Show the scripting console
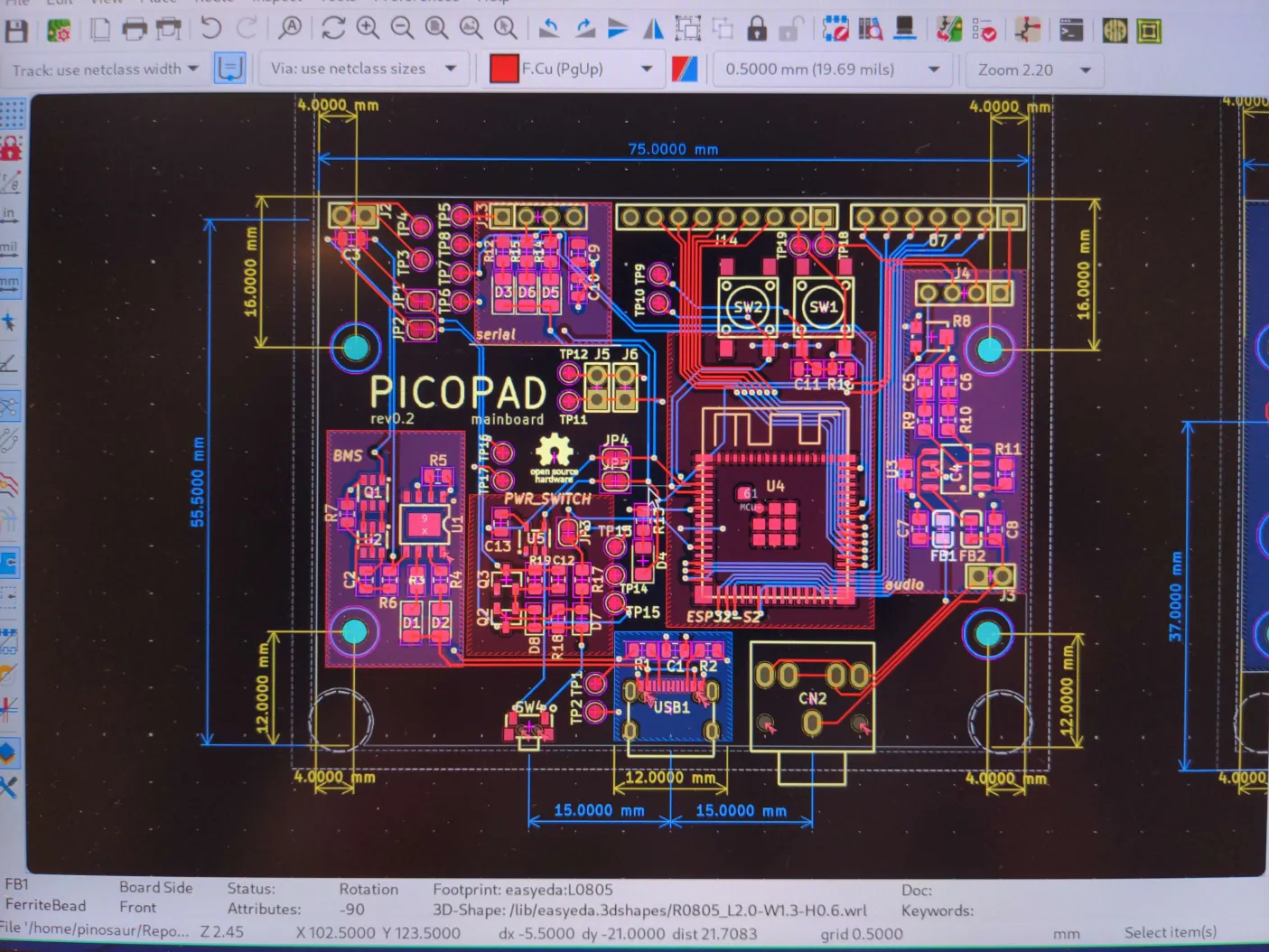The width and height of the screenshot is (1269, 952). click(x=1070, y=31)
